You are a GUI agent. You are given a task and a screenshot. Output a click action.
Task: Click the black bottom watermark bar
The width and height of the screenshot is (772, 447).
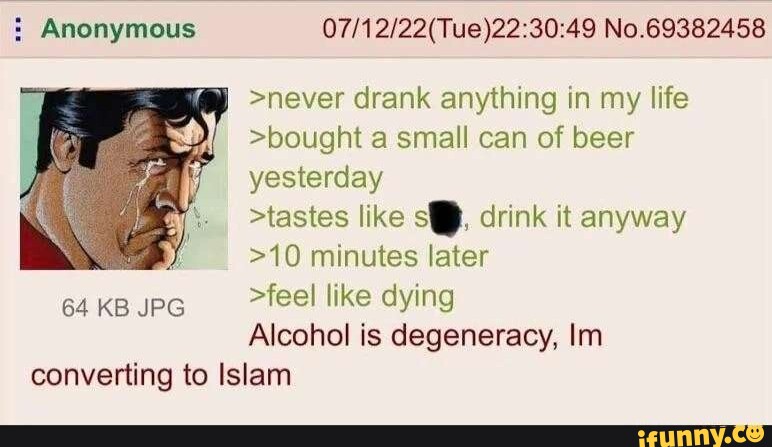pyautogui.click(x=386, y=436)
